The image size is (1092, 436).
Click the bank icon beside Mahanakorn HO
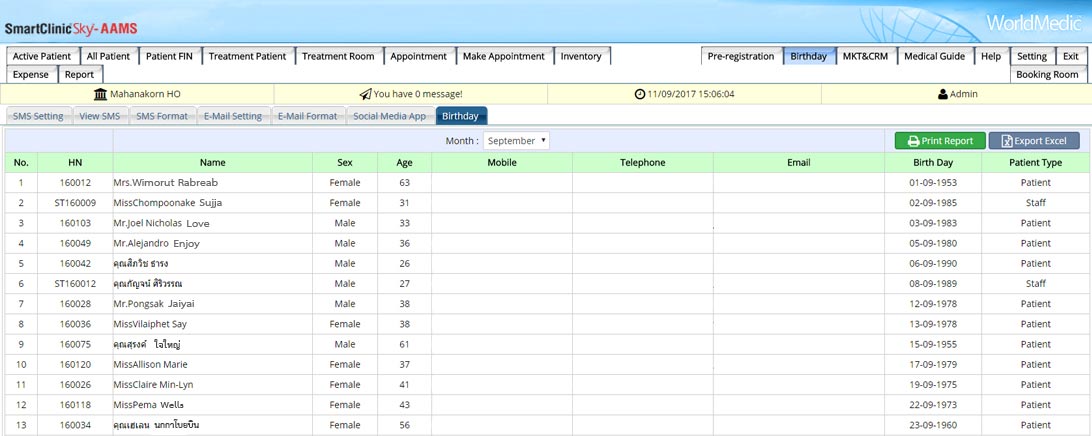tap(100, 94)
